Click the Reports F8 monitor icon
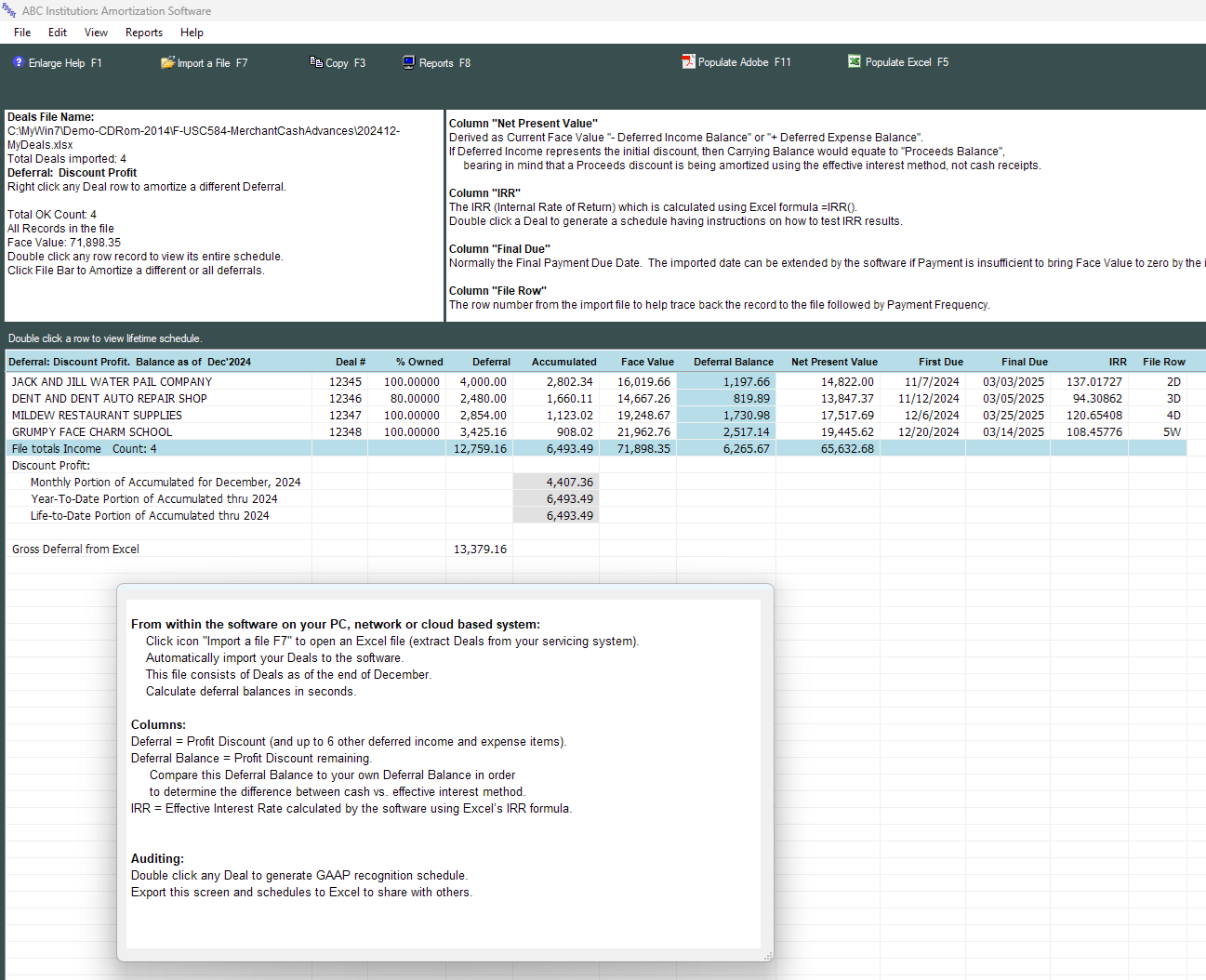The image size is (1206, 980). 408,62
